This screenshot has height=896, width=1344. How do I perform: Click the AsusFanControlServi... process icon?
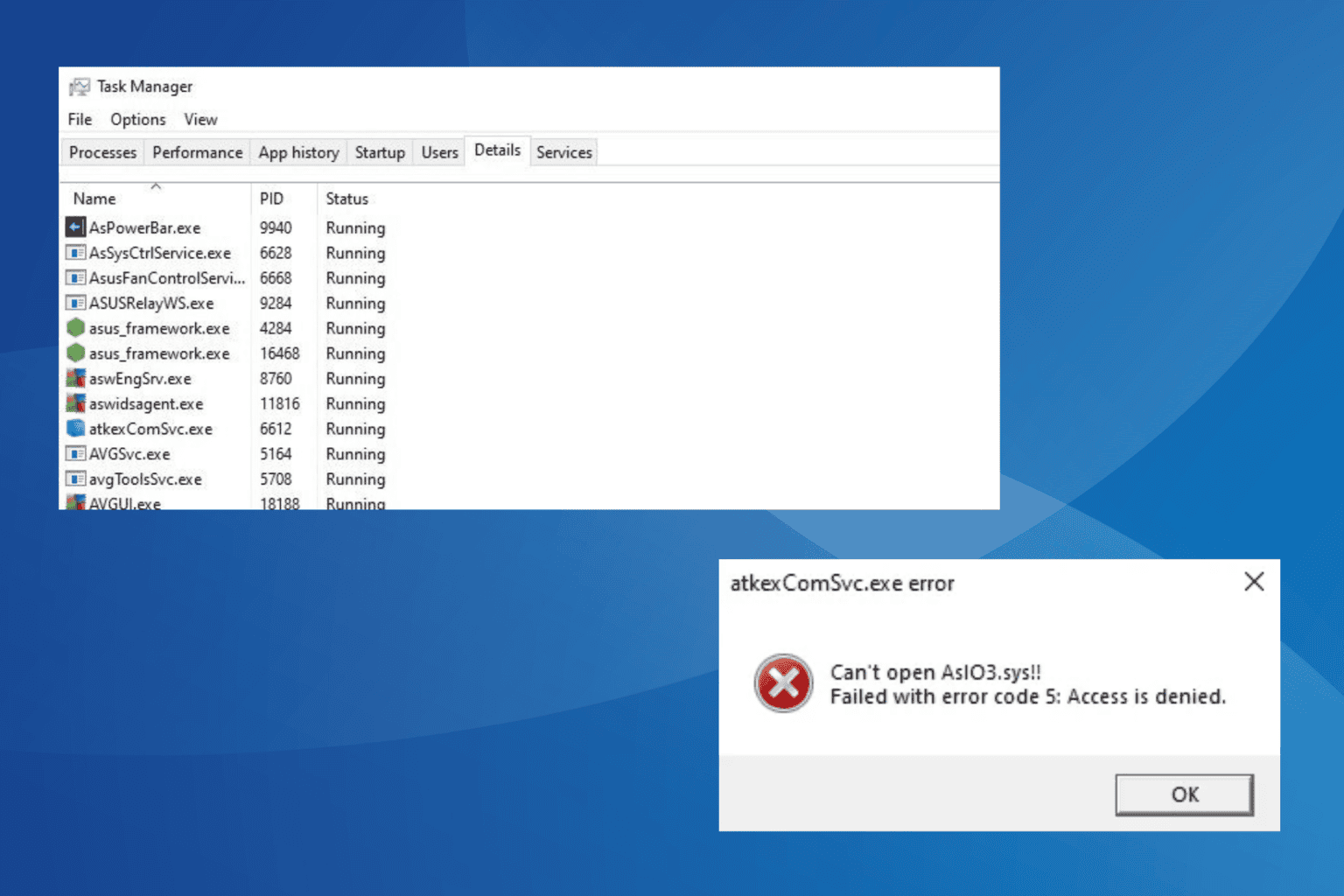coord(75,278)
